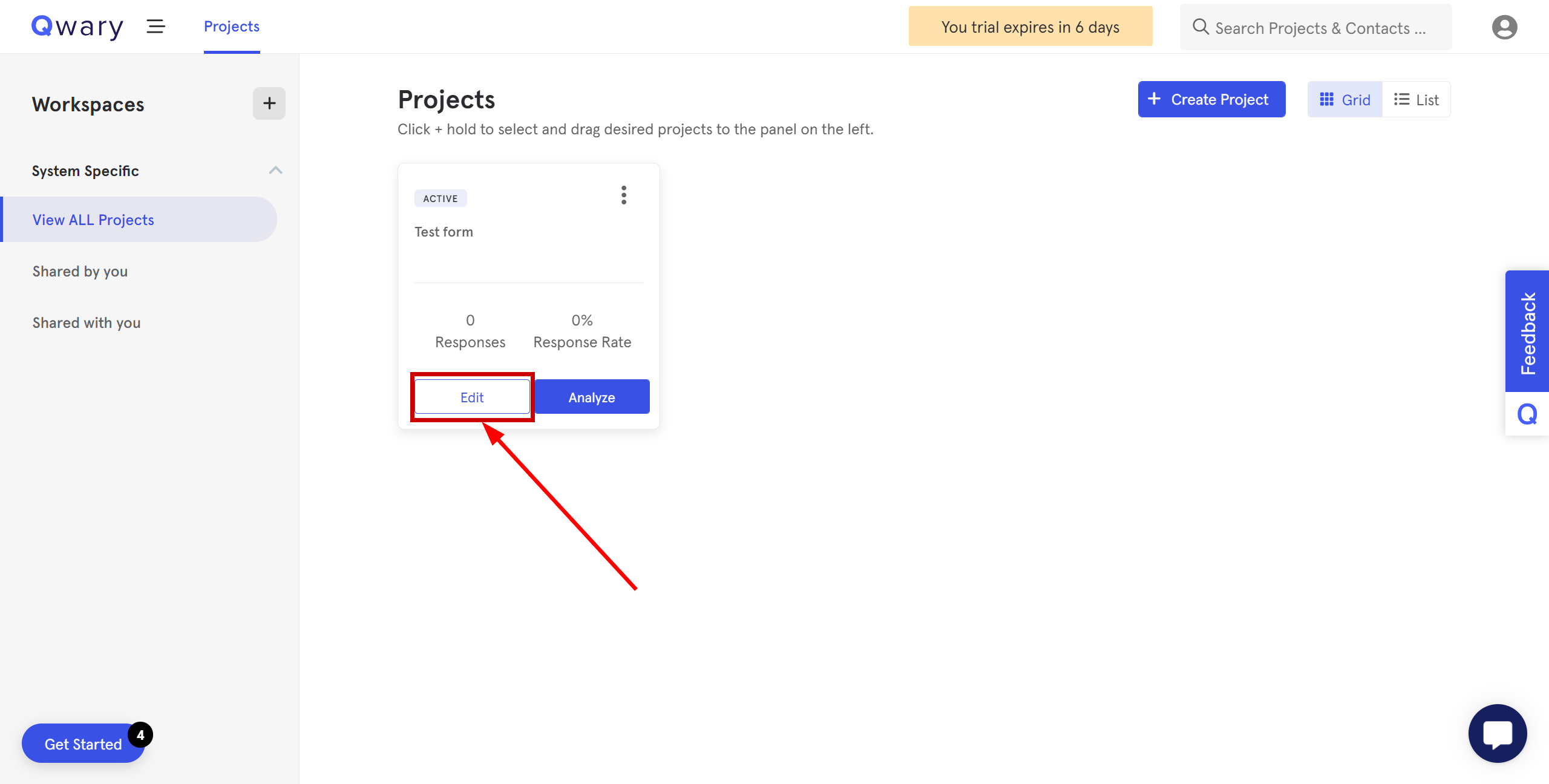This screenshot has height=784, width=1549.
Task: Click the three-dot options menu on Test form
Action: [622, 196]
